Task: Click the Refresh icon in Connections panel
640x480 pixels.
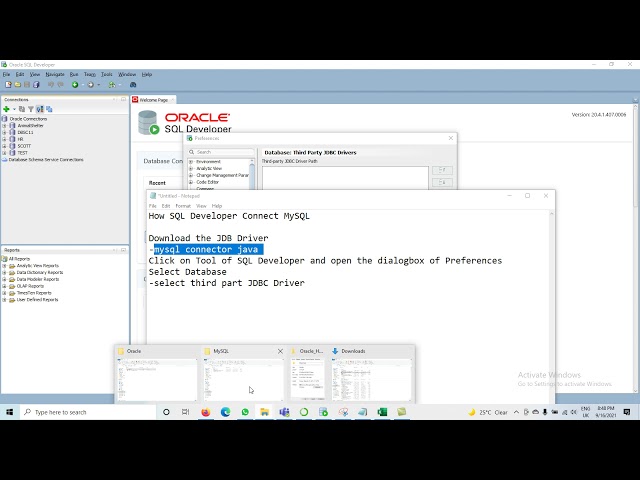Action: click(22, 109)
